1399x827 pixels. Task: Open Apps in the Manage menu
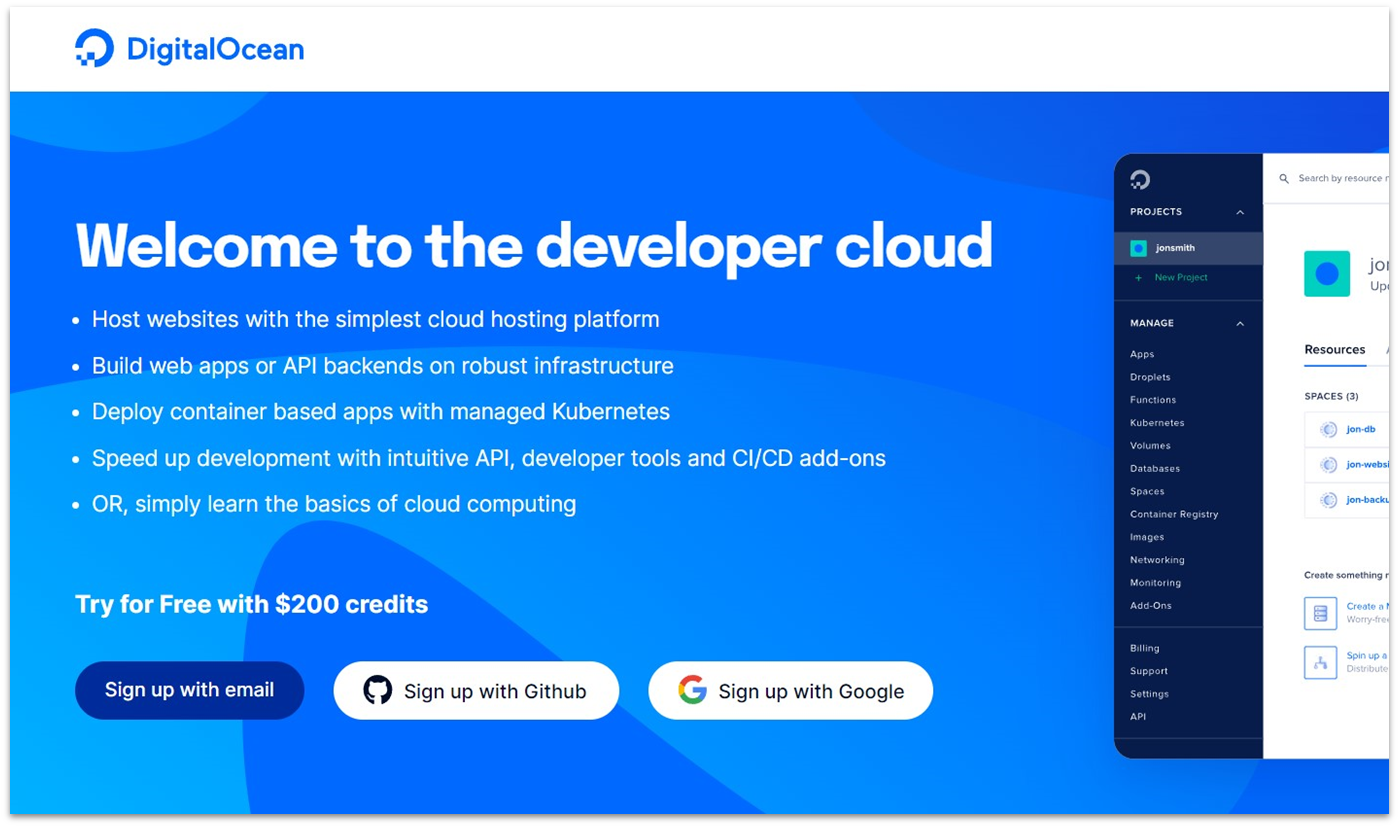click(x=1142, y=354)
